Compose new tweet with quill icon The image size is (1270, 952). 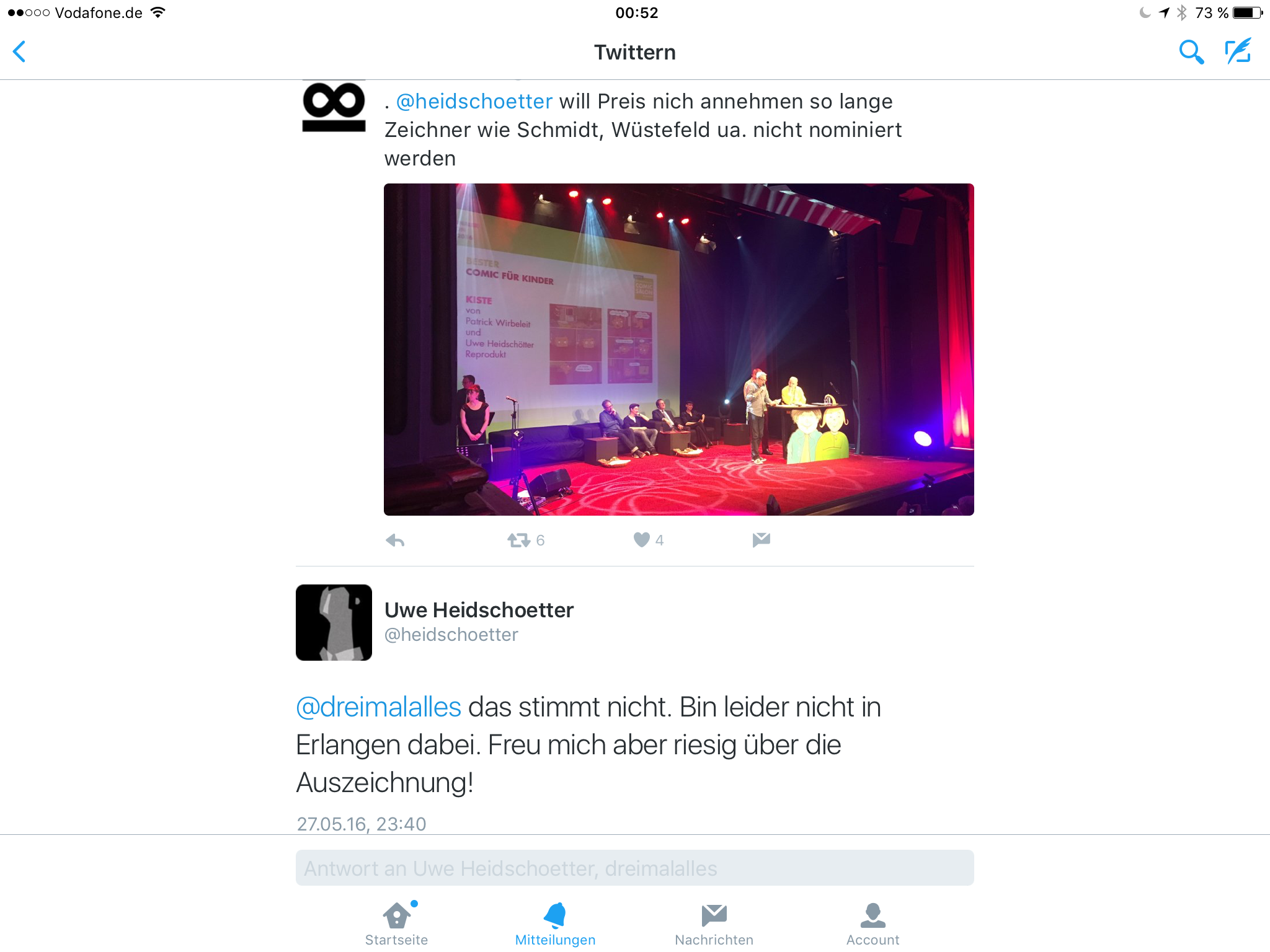click(x=1238, y=51)
